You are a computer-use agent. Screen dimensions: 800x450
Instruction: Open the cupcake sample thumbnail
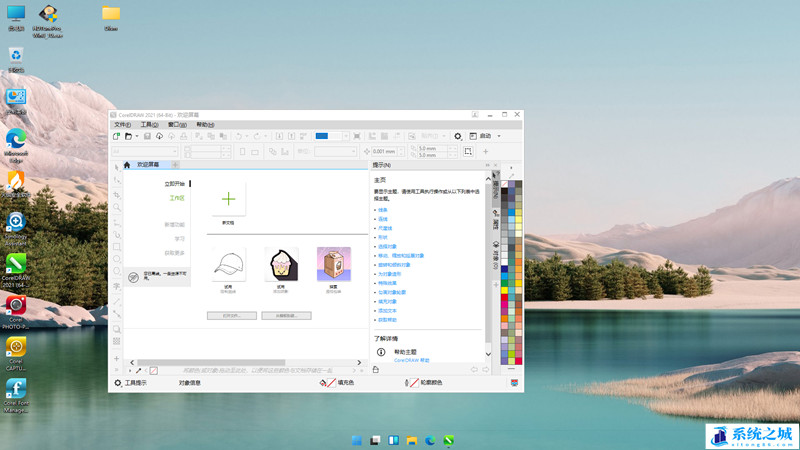[x=281, y=264]
